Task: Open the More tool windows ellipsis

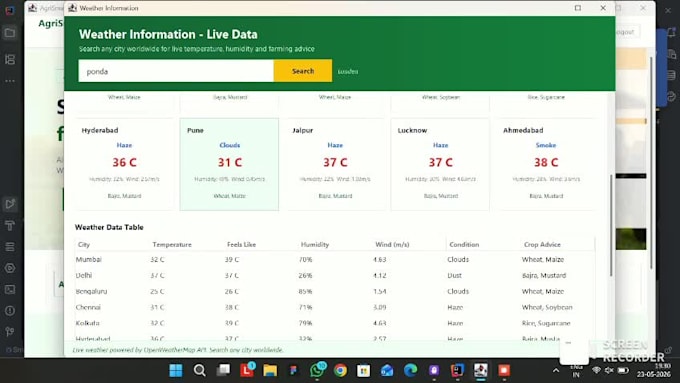Action: [x=10, y=81]
